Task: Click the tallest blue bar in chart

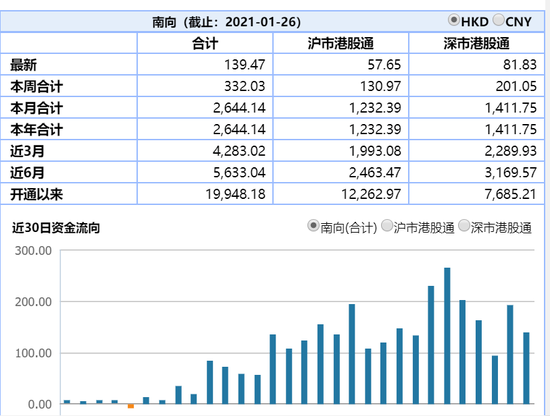Action: [447, 336]
